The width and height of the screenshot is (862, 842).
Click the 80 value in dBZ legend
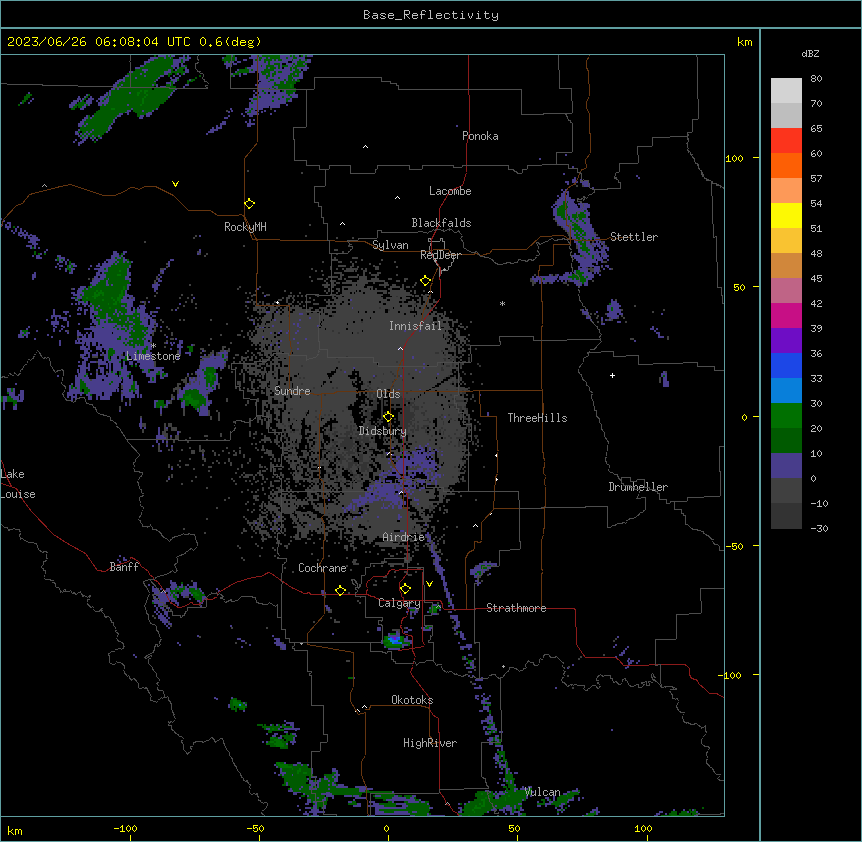point(816,79)
